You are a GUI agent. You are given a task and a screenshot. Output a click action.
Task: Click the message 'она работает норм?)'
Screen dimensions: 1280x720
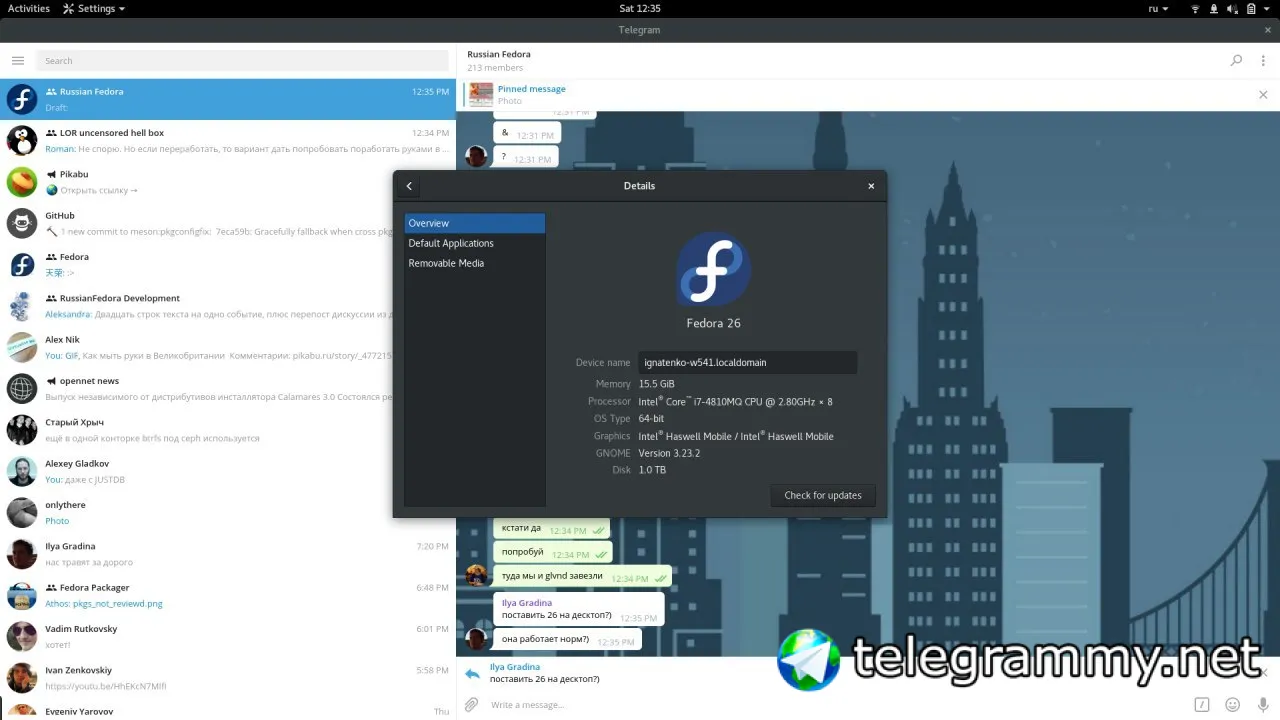pos(567,640)
